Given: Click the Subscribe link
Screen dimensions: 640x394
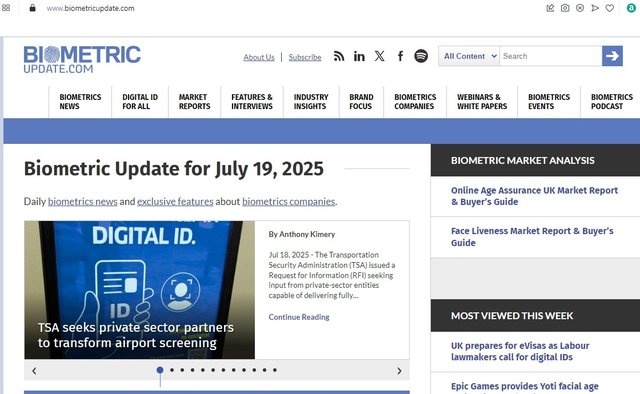Looking at the screenshot, I should click(305, 57).
